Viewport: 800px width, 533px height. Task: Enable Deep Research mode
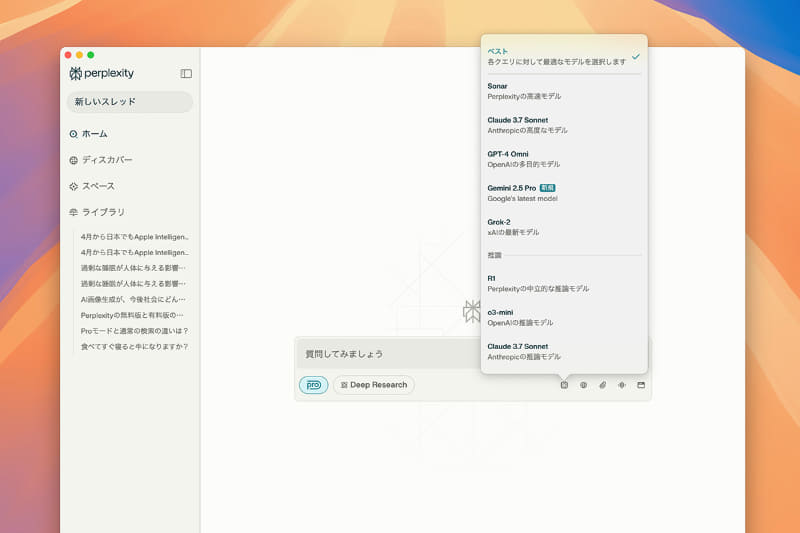coord(374,385)
